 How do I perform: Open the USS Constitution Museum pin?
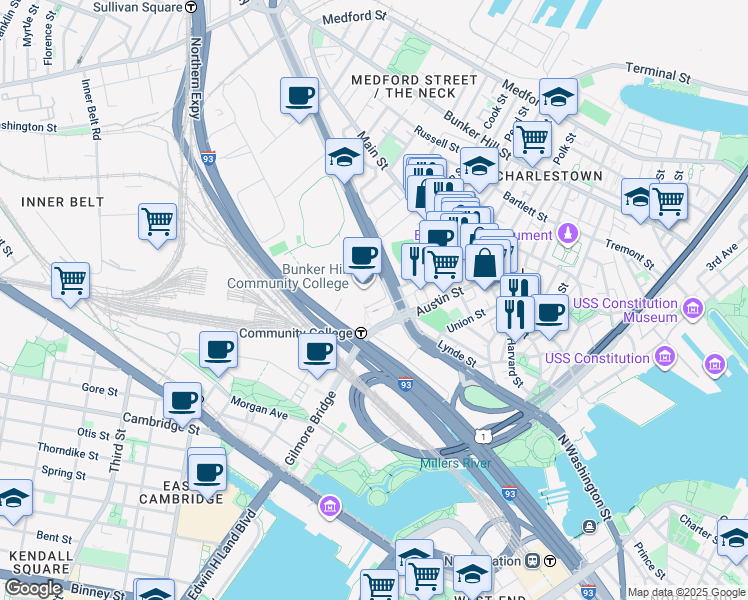693,308
